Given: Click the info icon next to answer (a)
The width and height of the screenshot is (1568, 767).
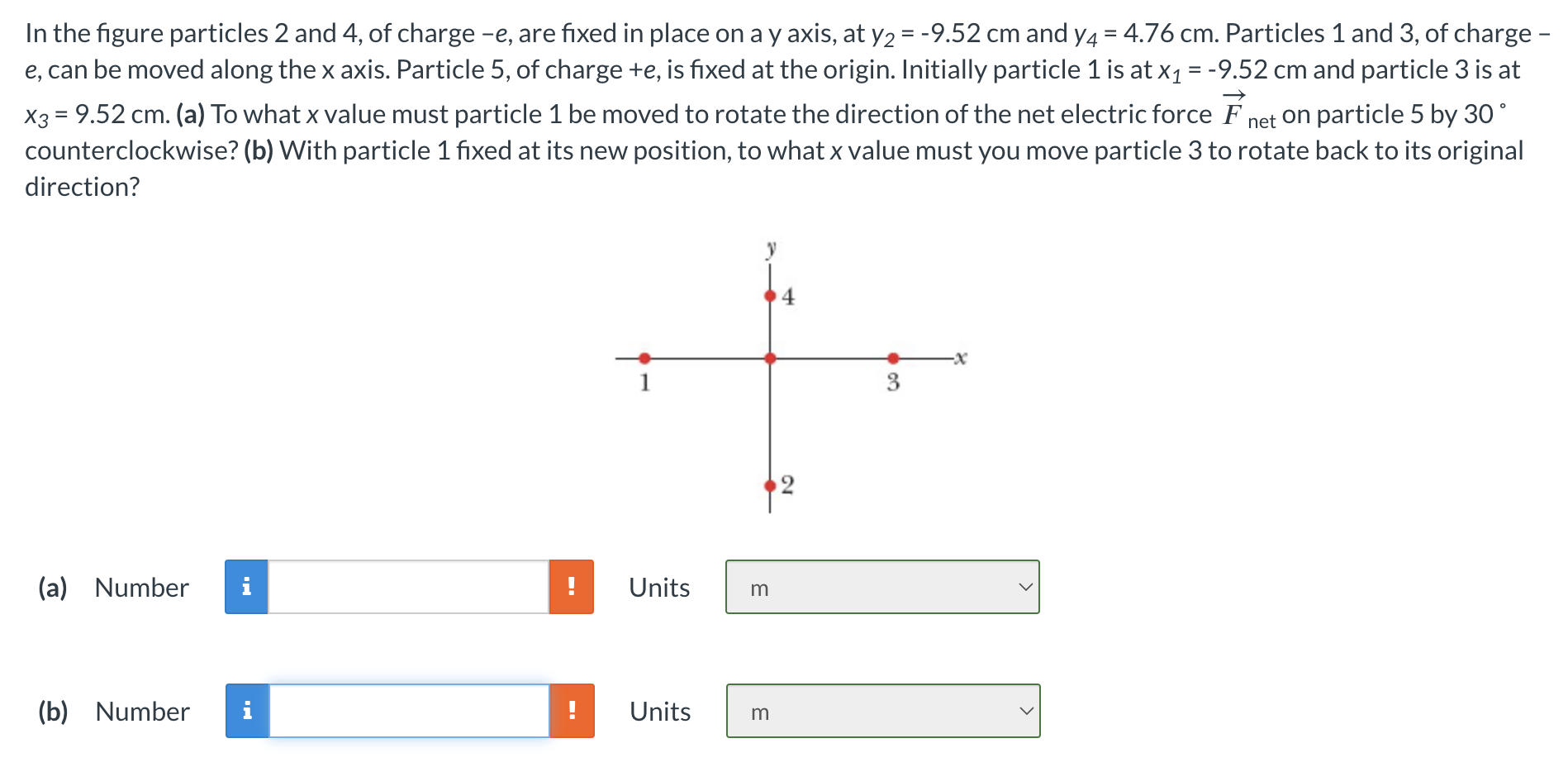Looking at the screenshot, I should pos(245,587).
